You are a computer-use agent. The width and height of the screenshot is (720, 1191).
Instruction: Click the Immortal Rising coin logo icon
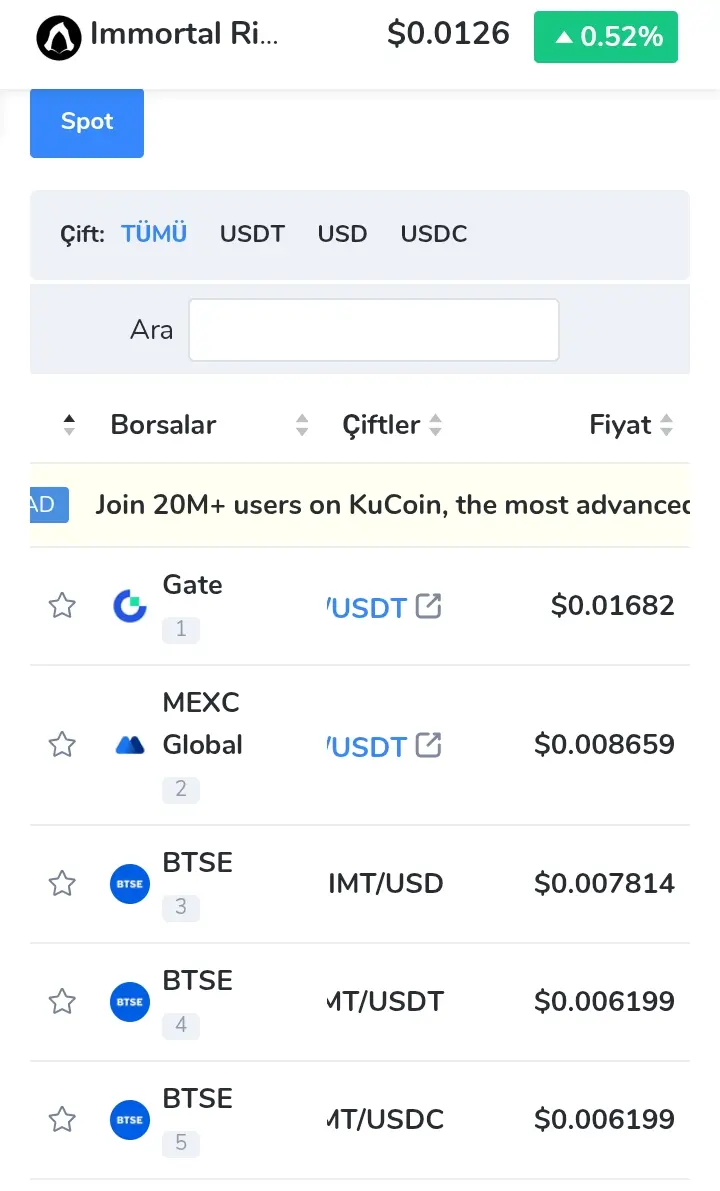(x=58, y=37)
